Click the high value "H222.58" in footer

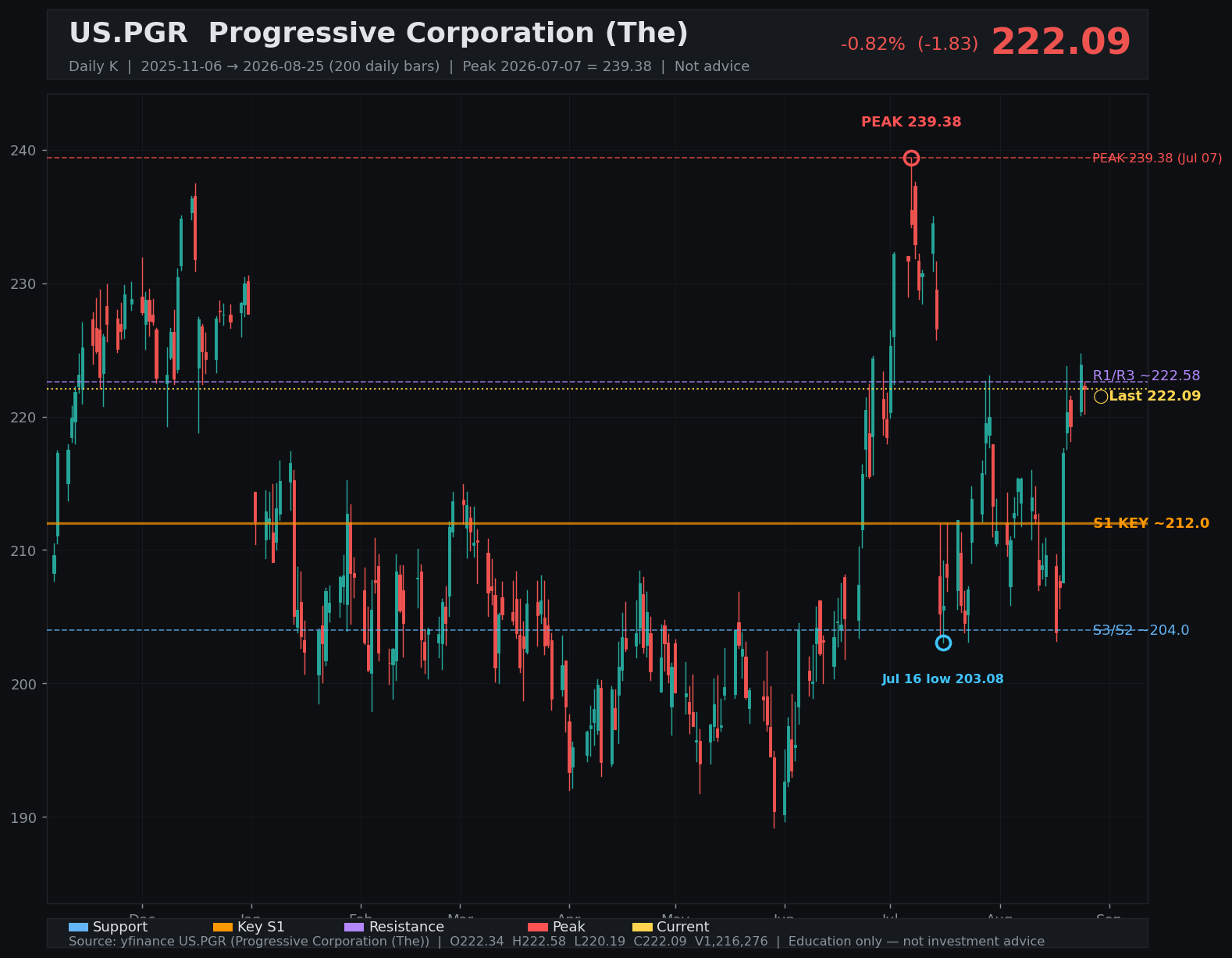click(539, 942)
